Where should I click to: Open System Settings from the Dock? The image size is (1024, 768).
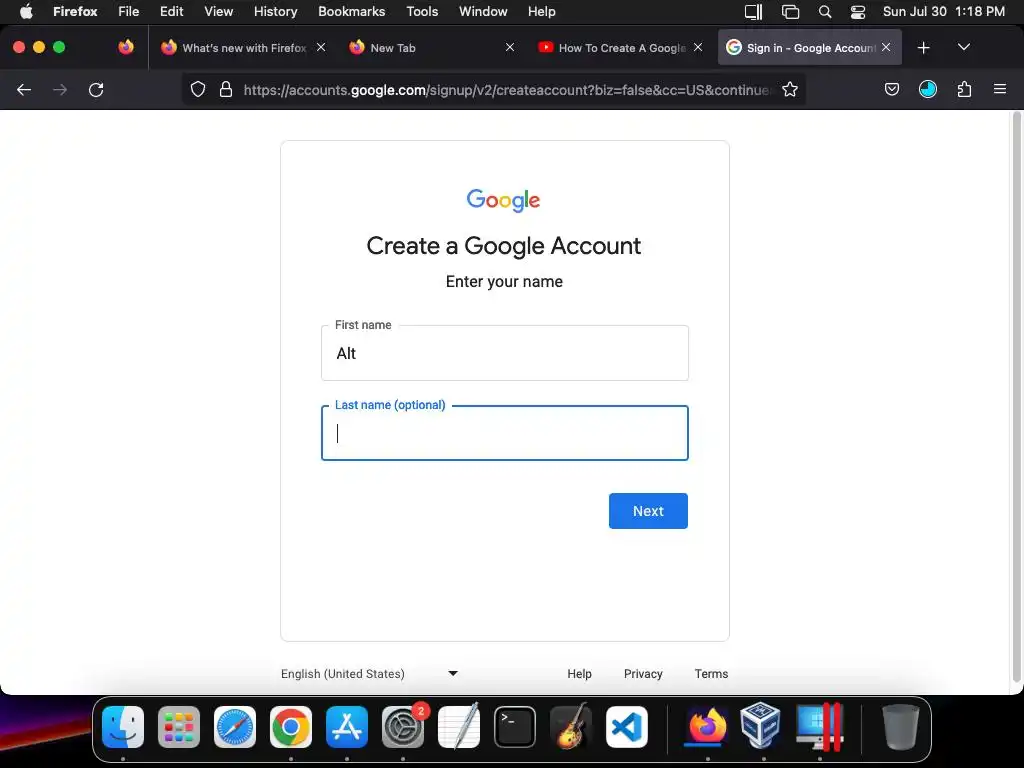403,727
